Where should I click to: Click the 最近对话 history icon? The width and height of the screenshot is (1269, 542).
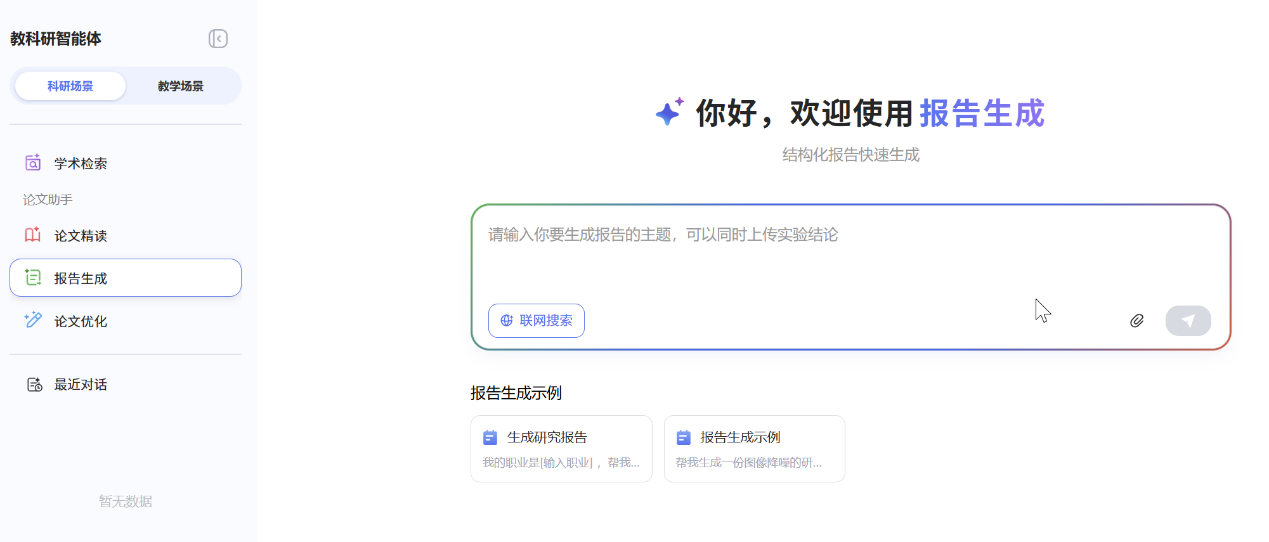coord(34,385)
